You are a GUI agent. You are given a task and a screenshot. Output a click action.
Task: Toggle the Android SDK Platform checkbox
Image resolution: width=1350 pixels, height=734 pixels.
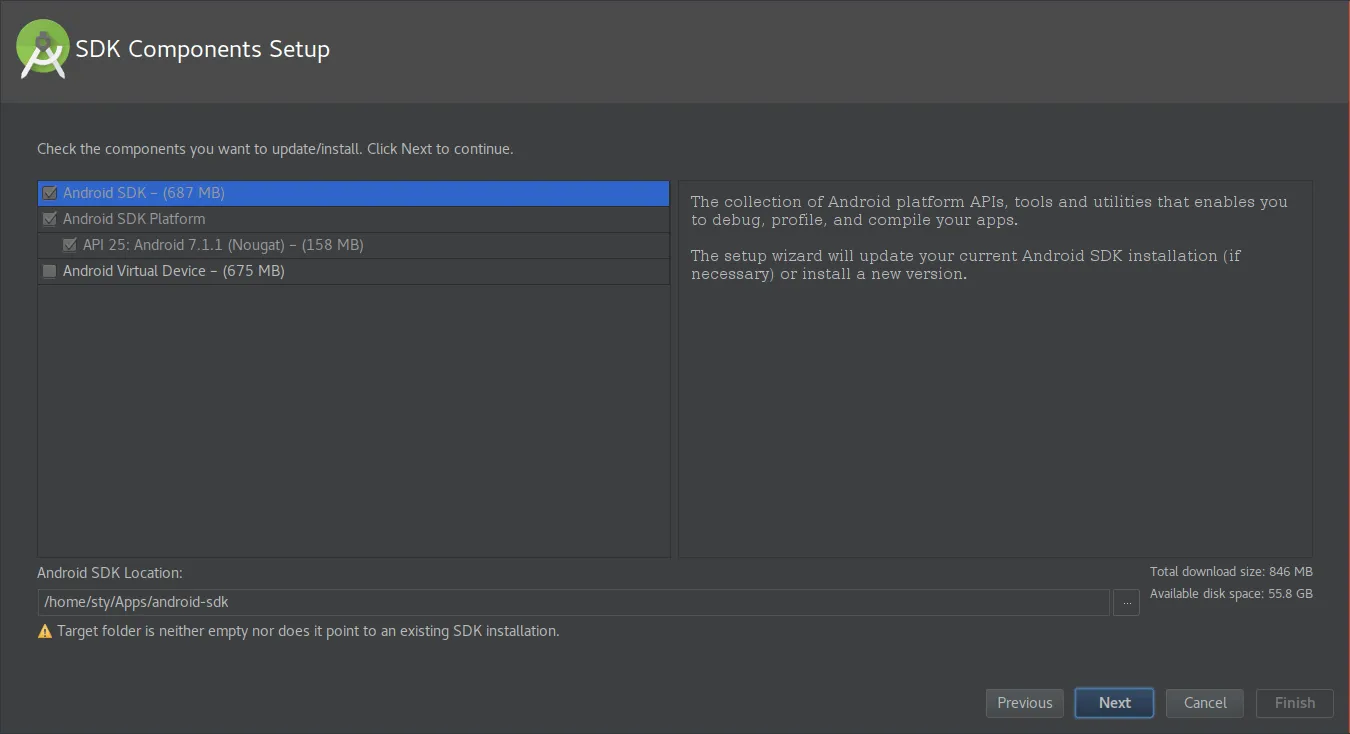pyautogui.click(x=50, y=219)
